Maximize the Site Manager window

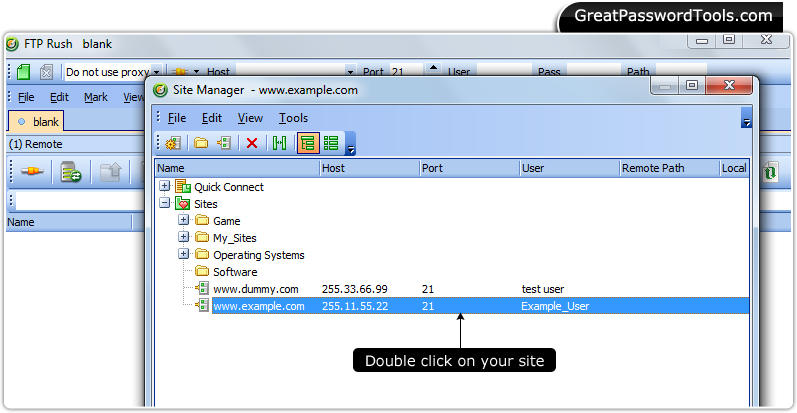click(692, 85)
